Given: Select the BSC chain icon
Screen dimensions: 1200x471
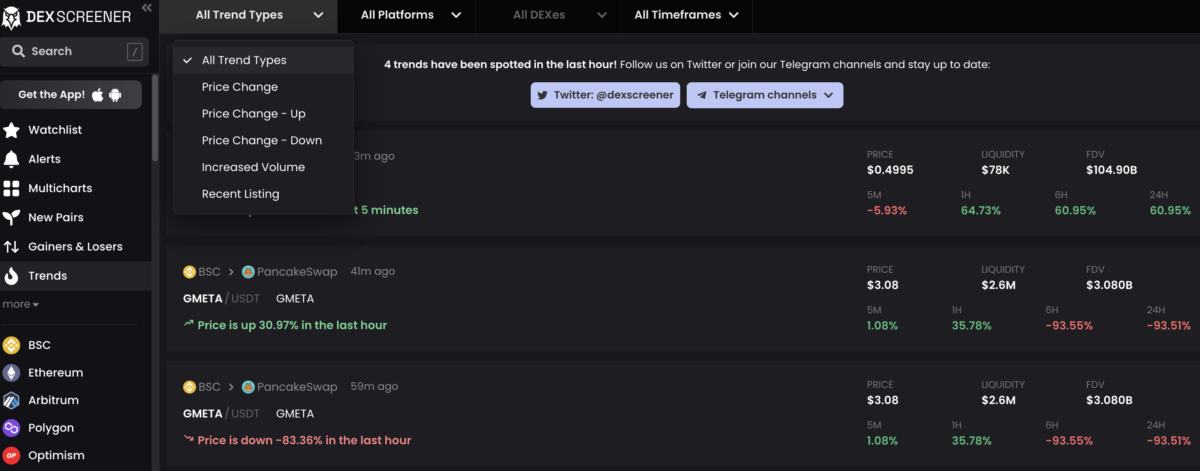Looking at the screenshot, I should click(12, 345).
